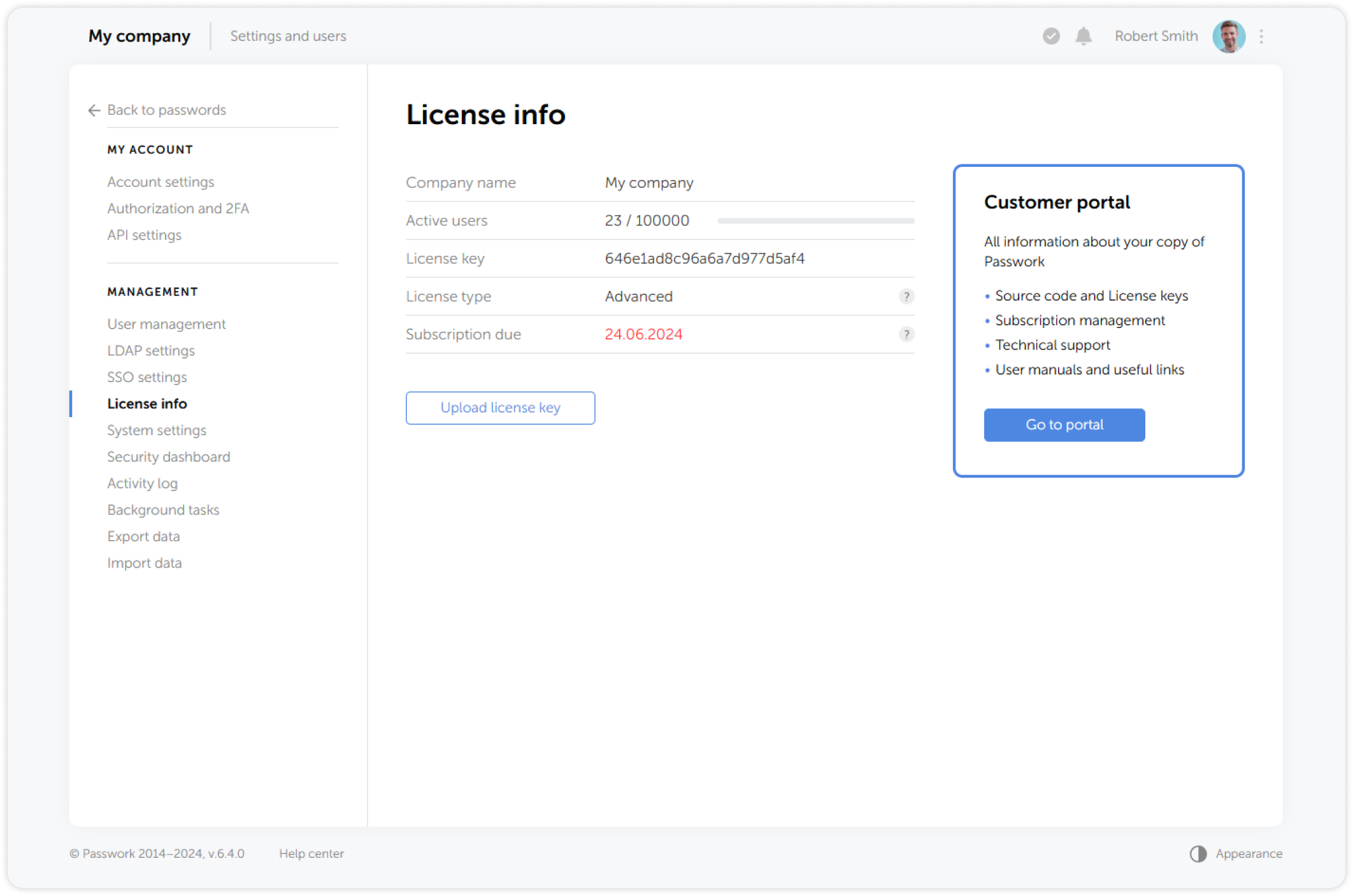Click the active users progress bar
This screenshot has height=896, width=1353.
(815, 220)
